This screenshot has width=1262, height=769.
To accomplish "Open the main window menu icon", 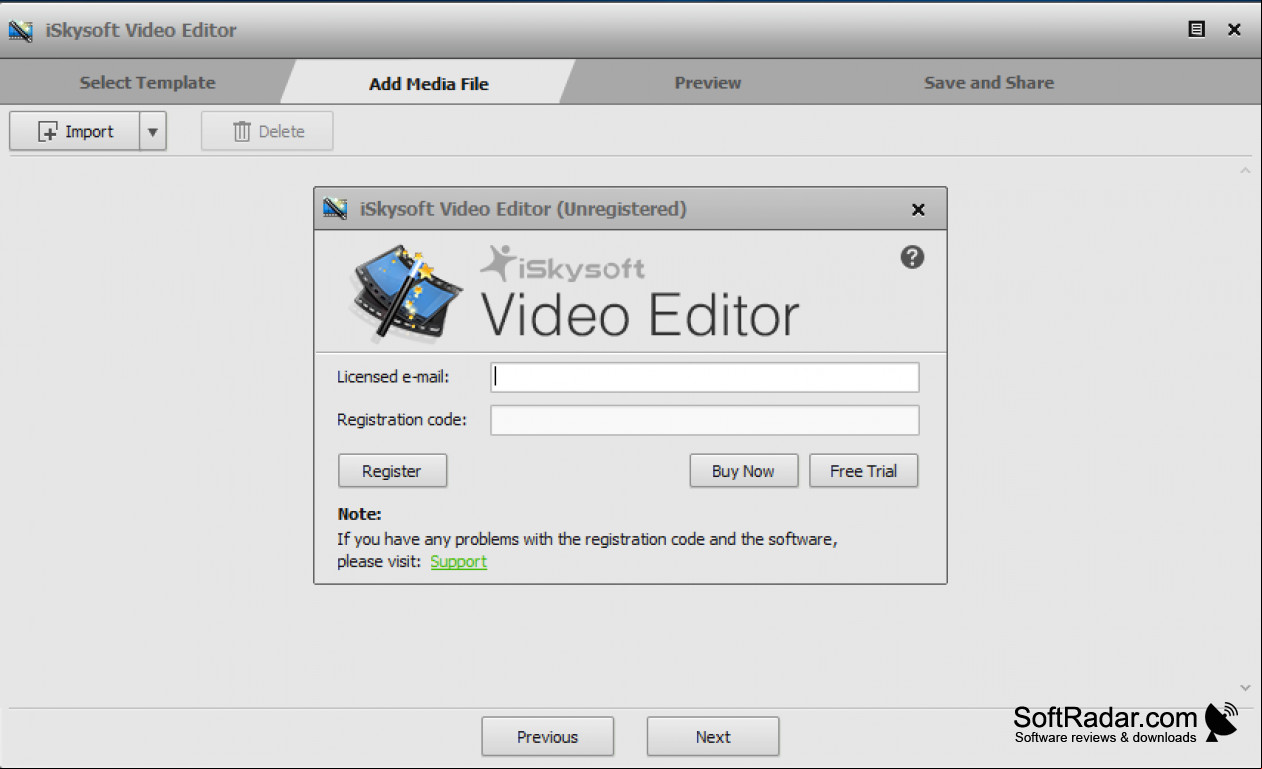I will pos(1196,29).
